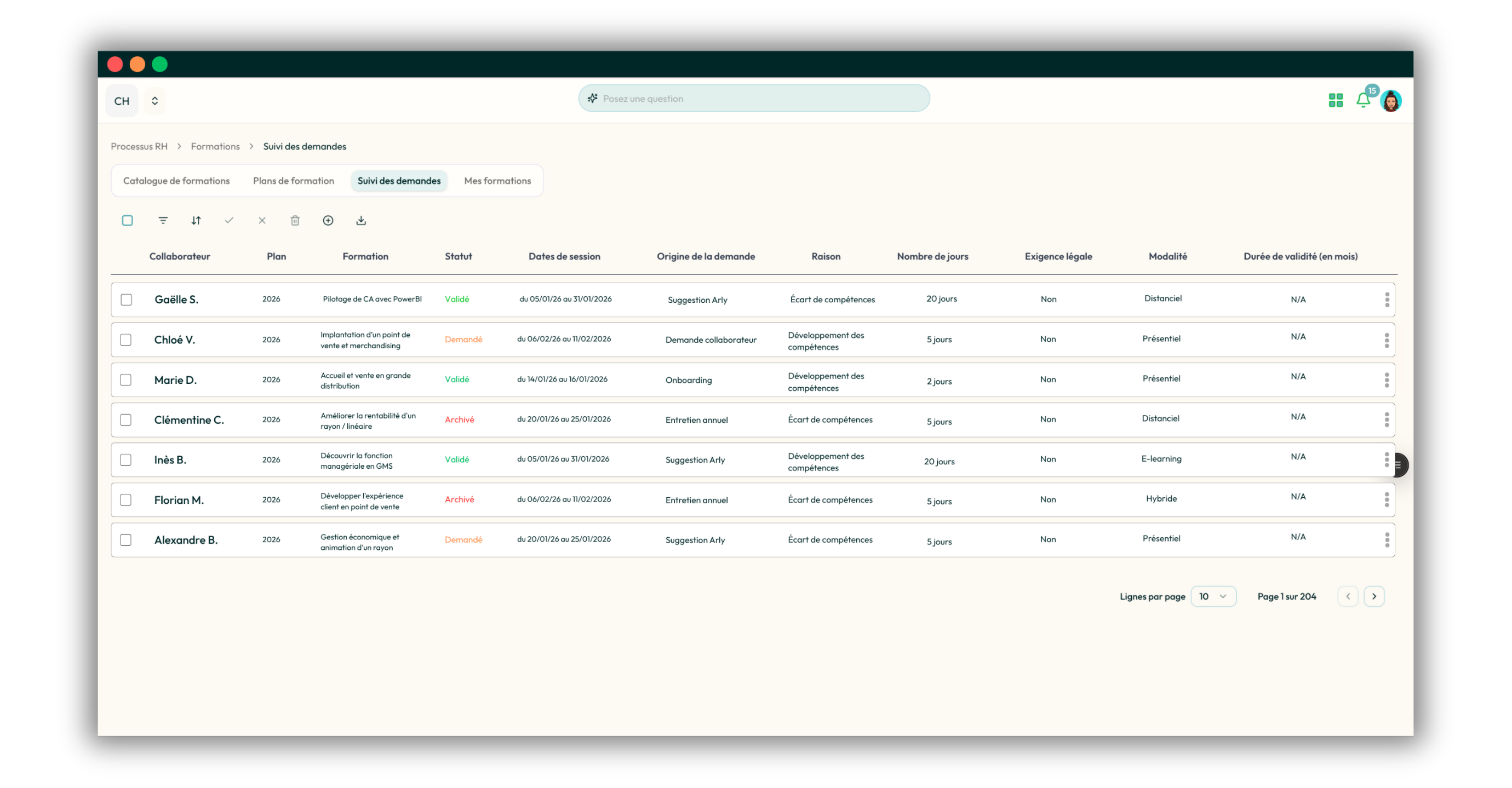The height and width of the screenshot is (788, 1512).
Task: Click the add request plus icon
Action: 328,221
